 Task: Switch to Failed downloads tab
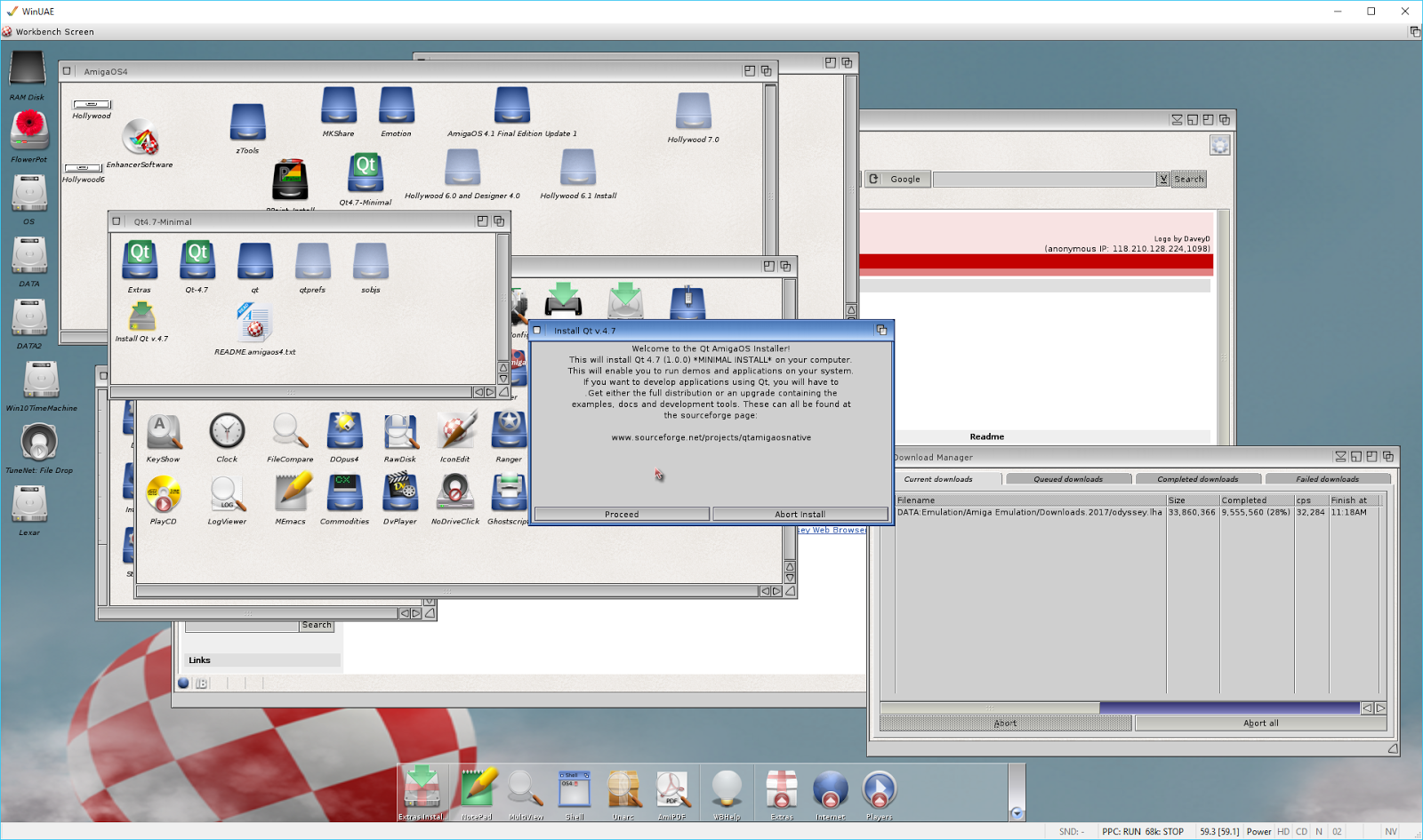click(x=1328, y=479)
